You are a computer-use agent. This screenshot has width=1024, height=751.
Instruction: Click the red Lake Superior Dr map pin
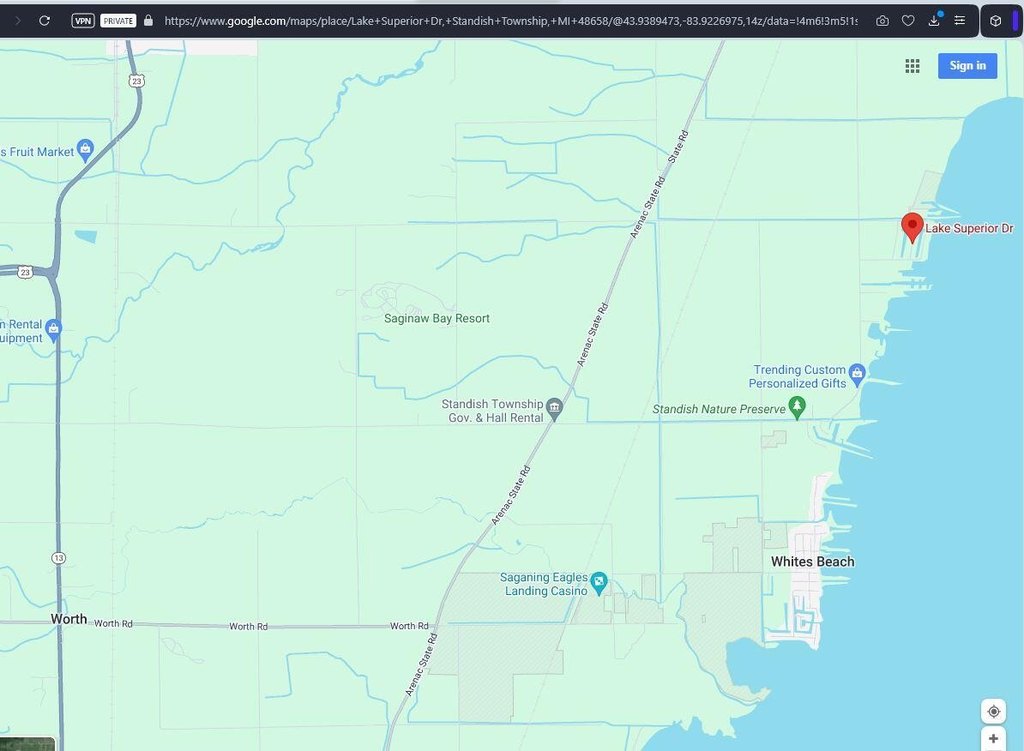point(911,226)
